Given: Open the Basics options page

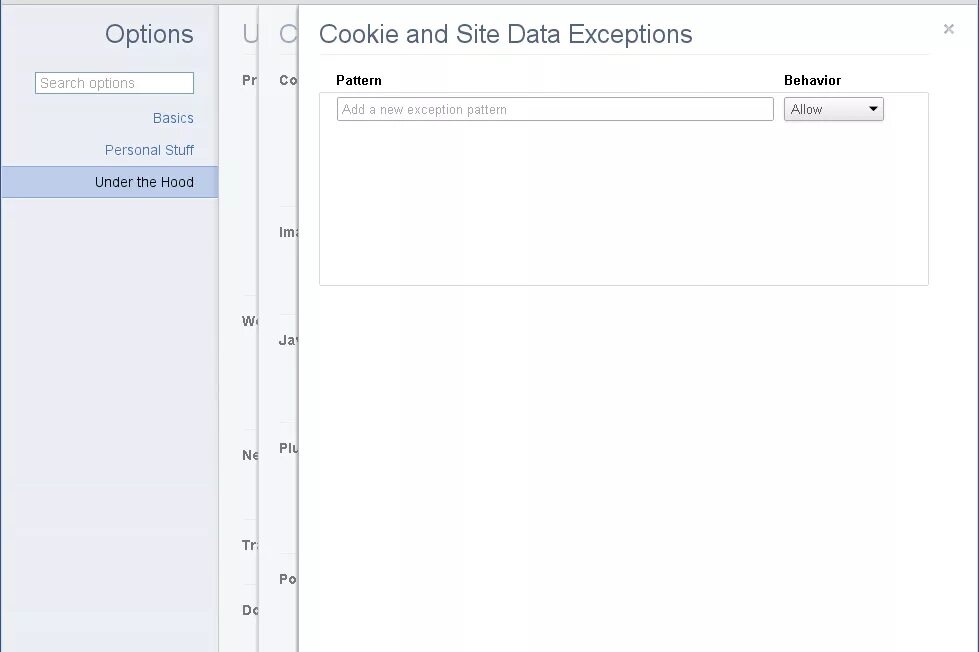Looking at the screenshot, I should click(173, 118).
